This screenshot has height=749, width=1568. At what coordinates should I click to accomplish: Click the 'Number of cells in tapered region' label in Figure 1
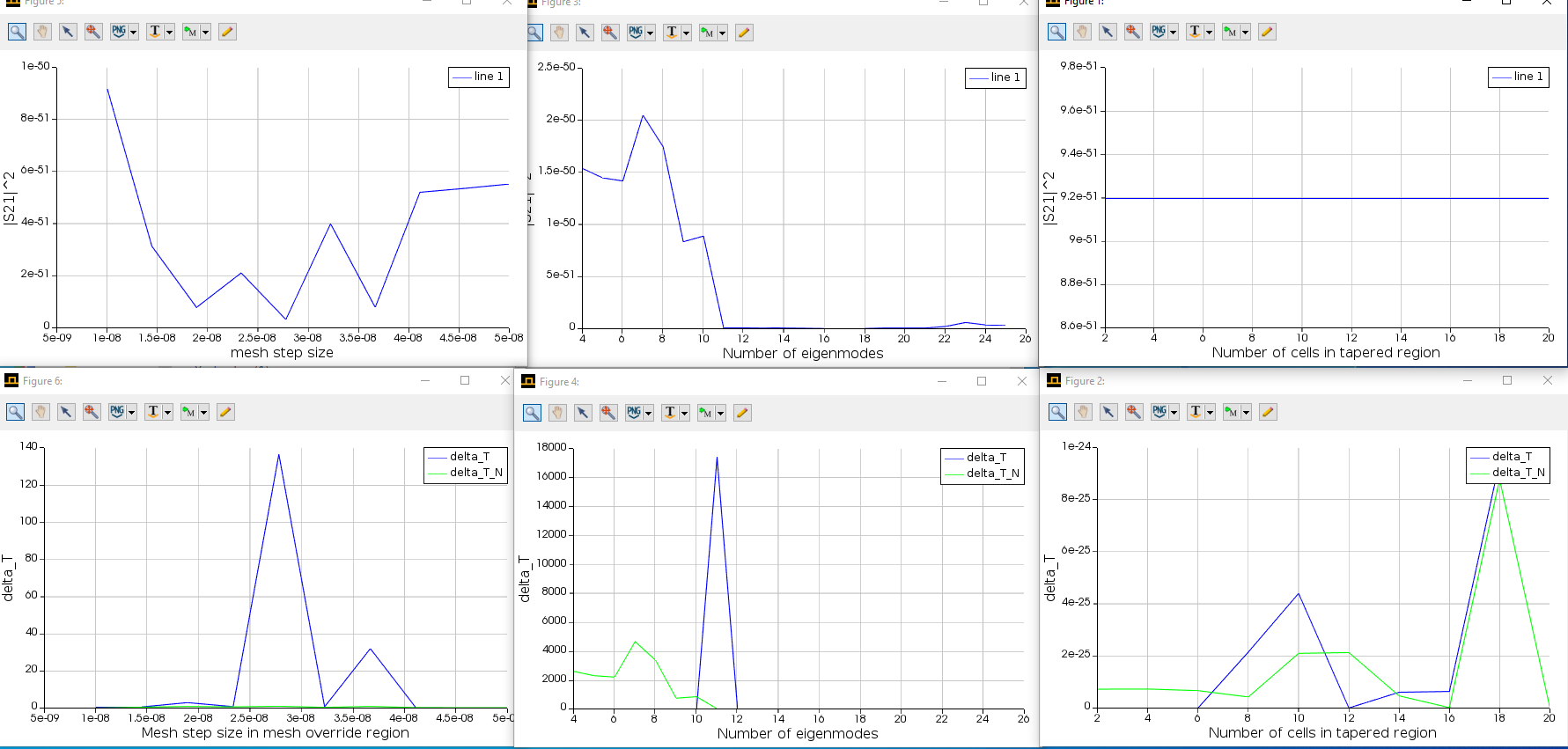(1326, 353)
